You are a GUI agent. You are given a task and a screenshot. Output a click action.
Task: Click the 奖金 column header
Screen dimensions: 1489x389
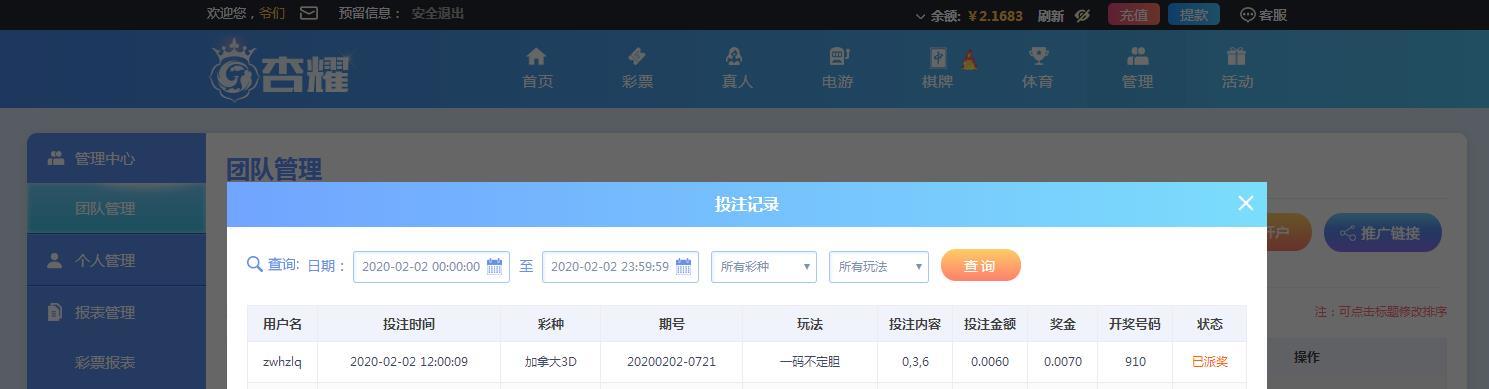1063,324
